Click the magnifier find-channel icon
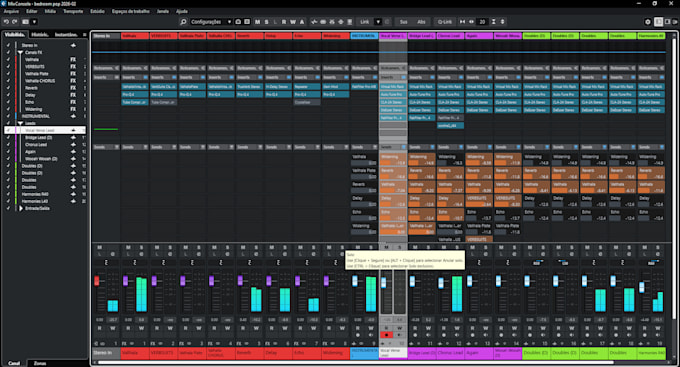 [x=183, y=22]
